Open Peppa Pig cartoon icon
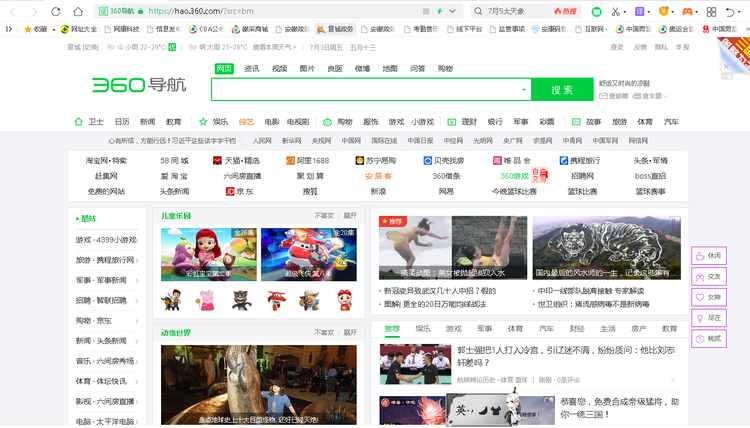This screenshot has width=750, height=428. pos(207,300)
